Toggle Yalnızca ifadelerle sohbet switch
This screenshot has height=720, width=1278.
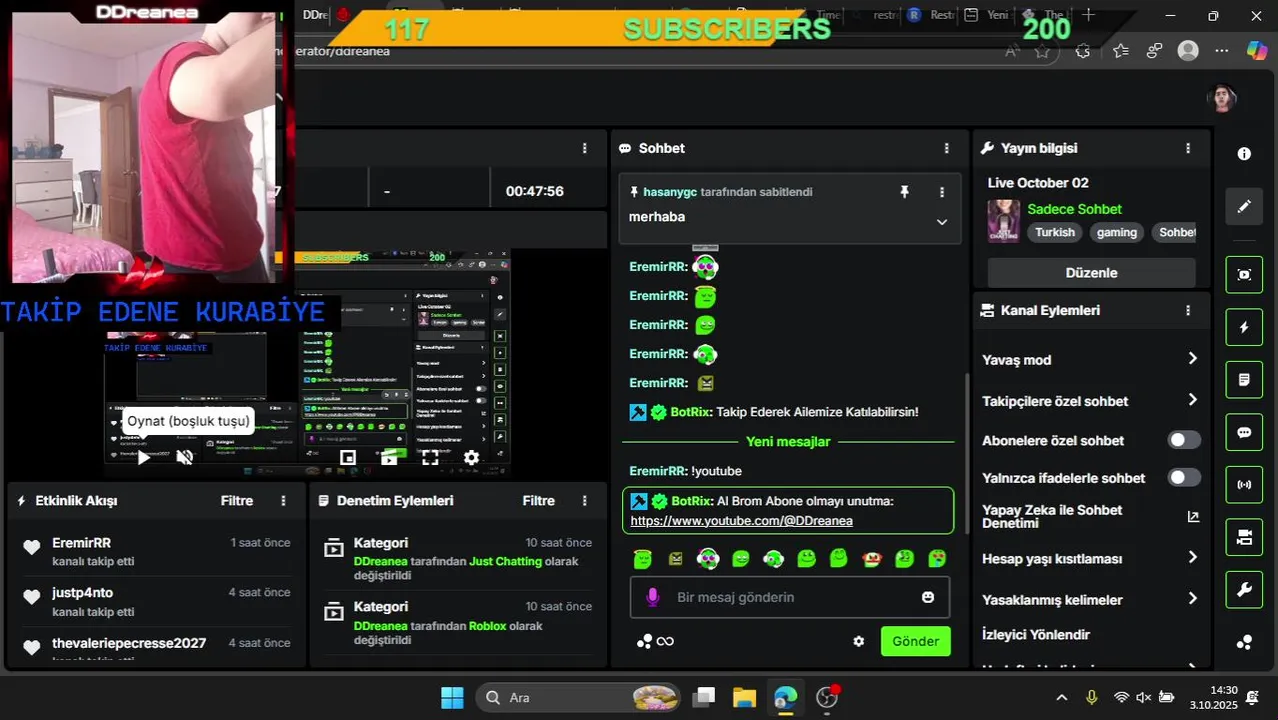pyautogui.click(x=1184, y=478)
